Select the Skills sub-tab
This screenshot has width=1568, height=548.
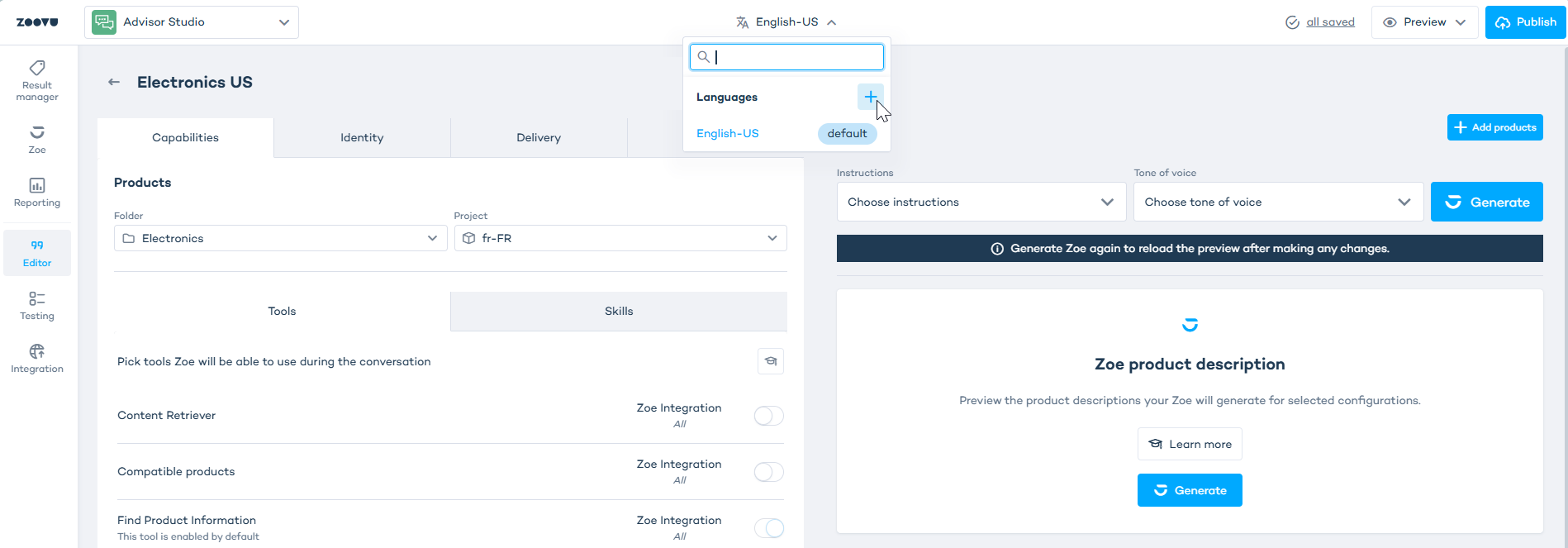tap(619, 311)
